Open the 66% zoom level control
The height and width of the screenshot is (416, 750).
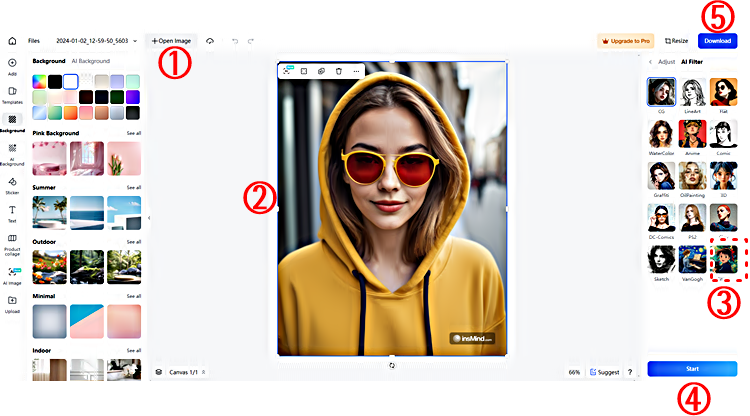click(574, 372)
